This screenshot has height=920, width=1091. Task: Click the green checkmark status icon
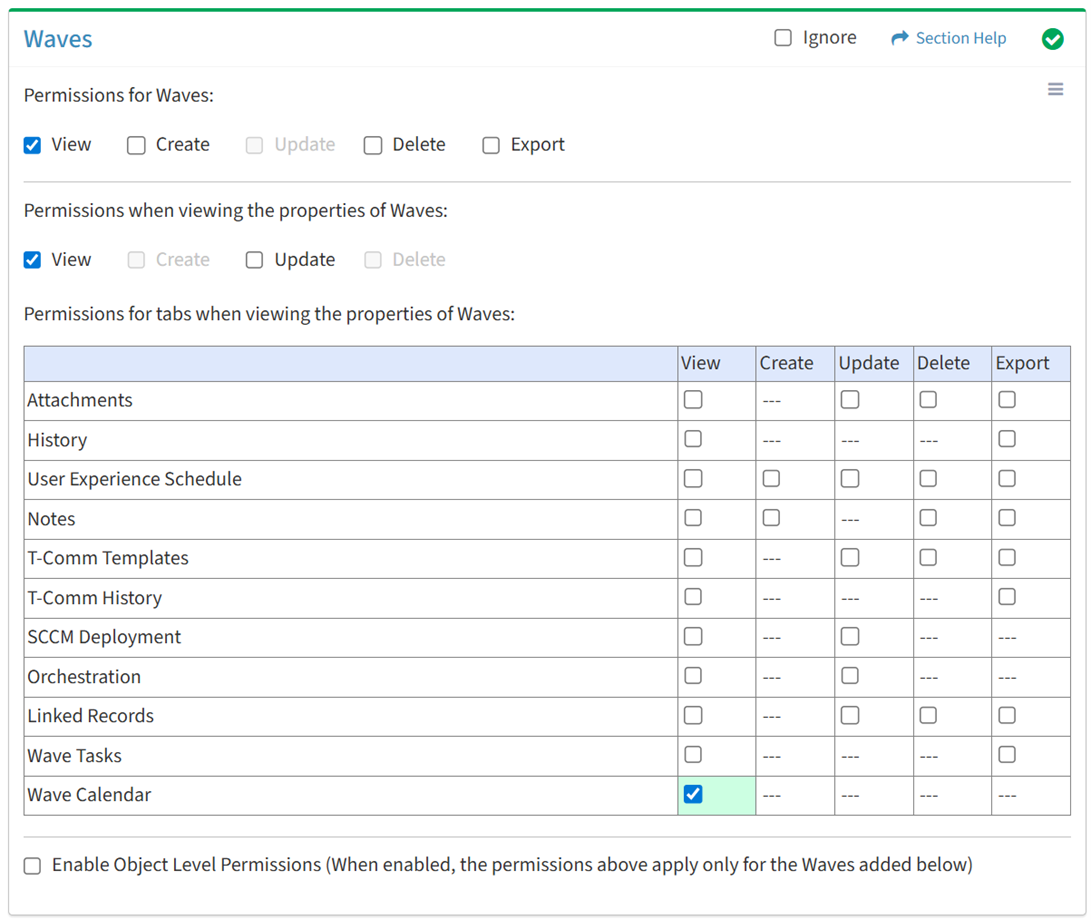[1052, 39]
